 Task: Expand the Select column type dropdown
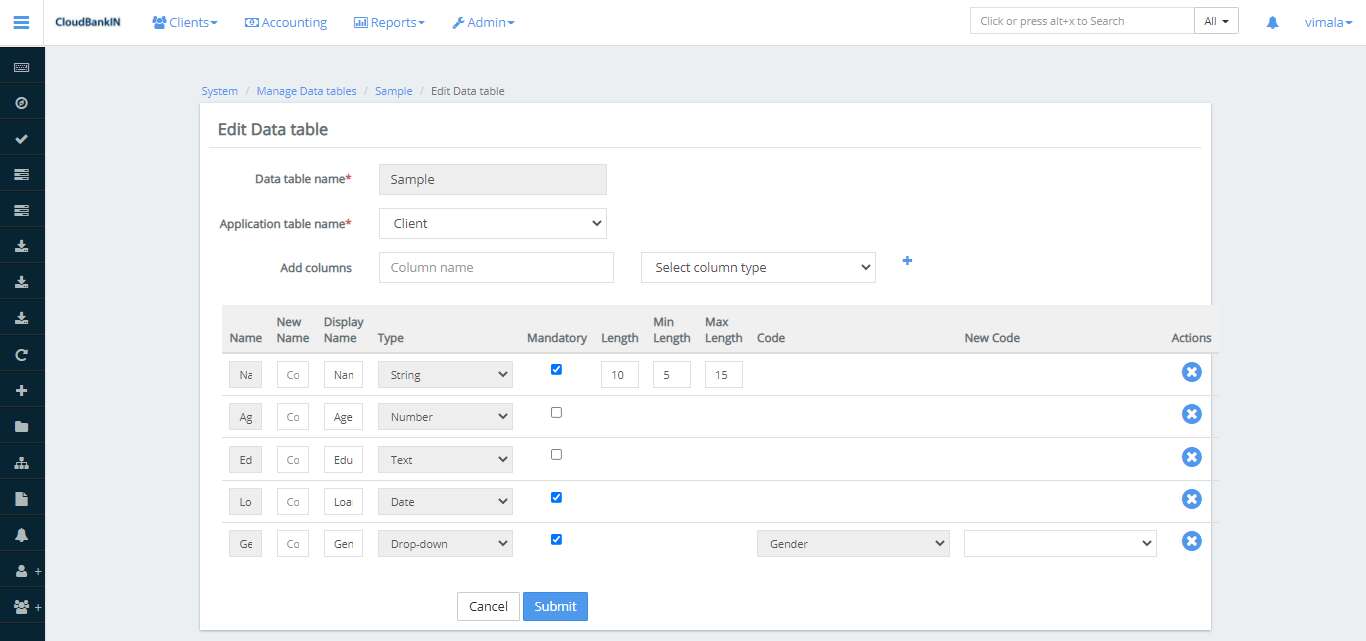coord(757,267)
